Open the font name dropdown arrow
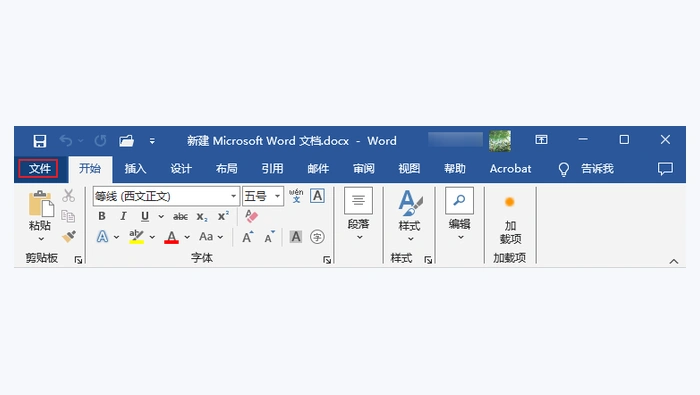Viewport: 700px width, 395px height. tap(233, 196)
